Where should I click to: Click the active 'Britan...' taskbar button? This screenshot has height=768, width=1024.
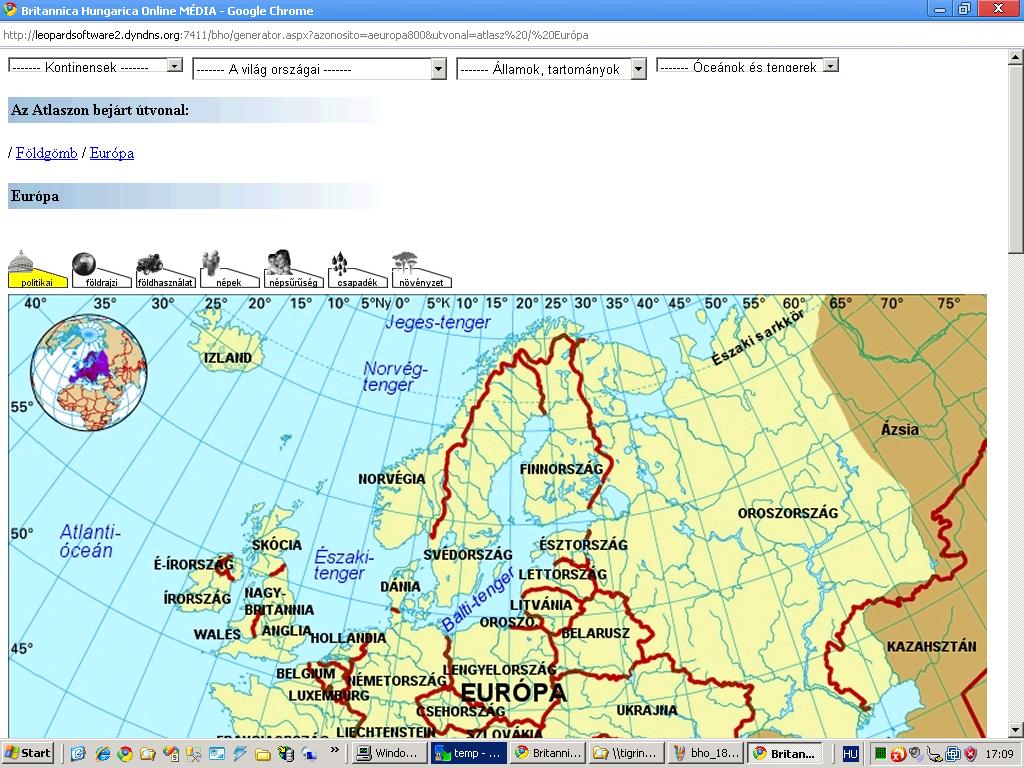tap(786, 753)
